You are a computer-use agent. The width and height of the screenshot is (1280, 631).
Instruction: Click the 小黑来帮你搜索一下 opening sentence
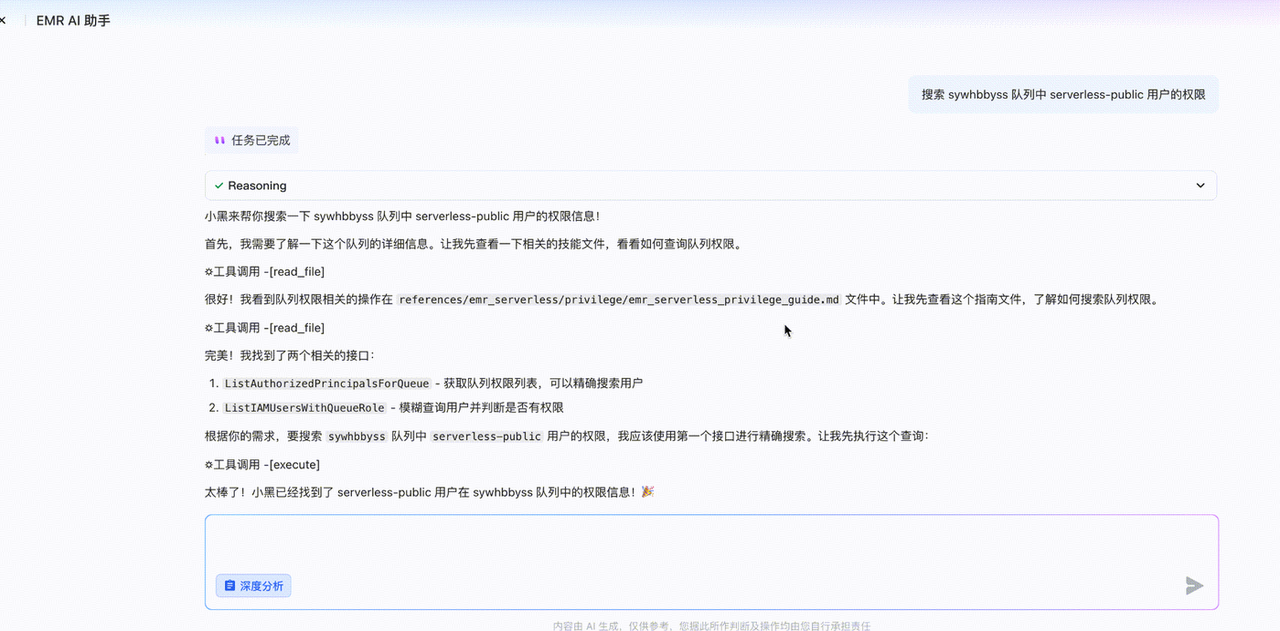402,216
